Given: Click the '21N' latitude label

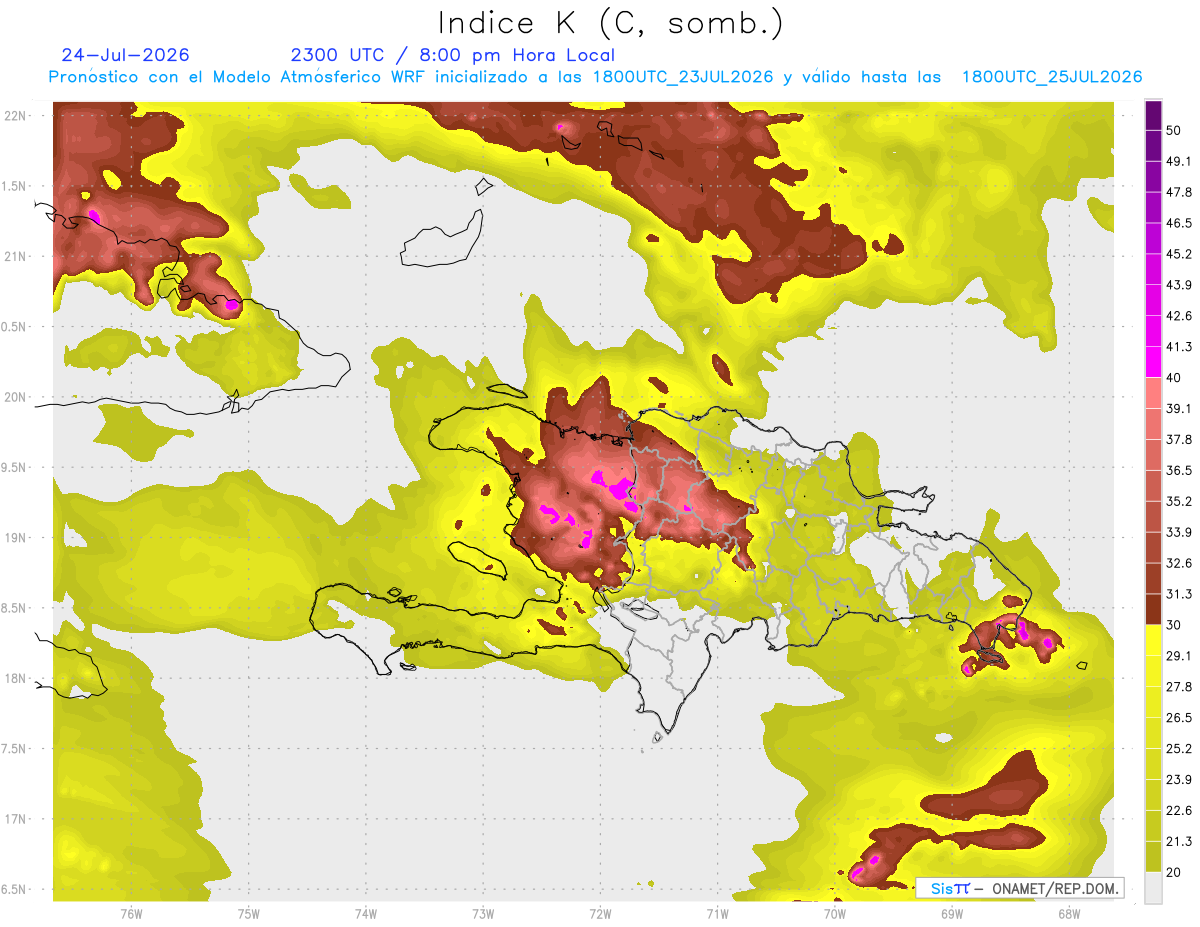Looking at the screenshot, I should click(x=15, y=256).
